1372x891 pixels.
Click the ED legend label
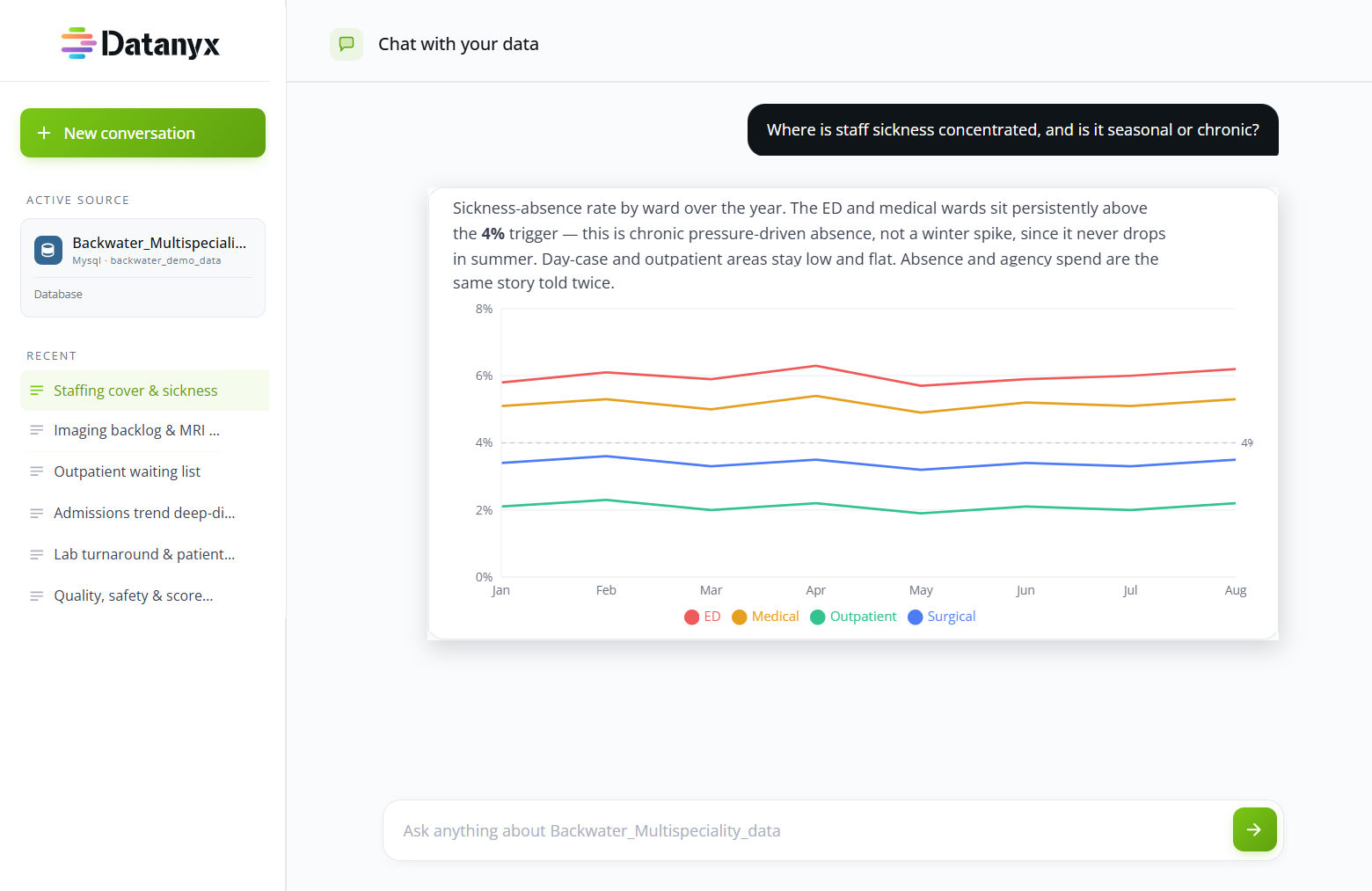click(x=712, y=617)
